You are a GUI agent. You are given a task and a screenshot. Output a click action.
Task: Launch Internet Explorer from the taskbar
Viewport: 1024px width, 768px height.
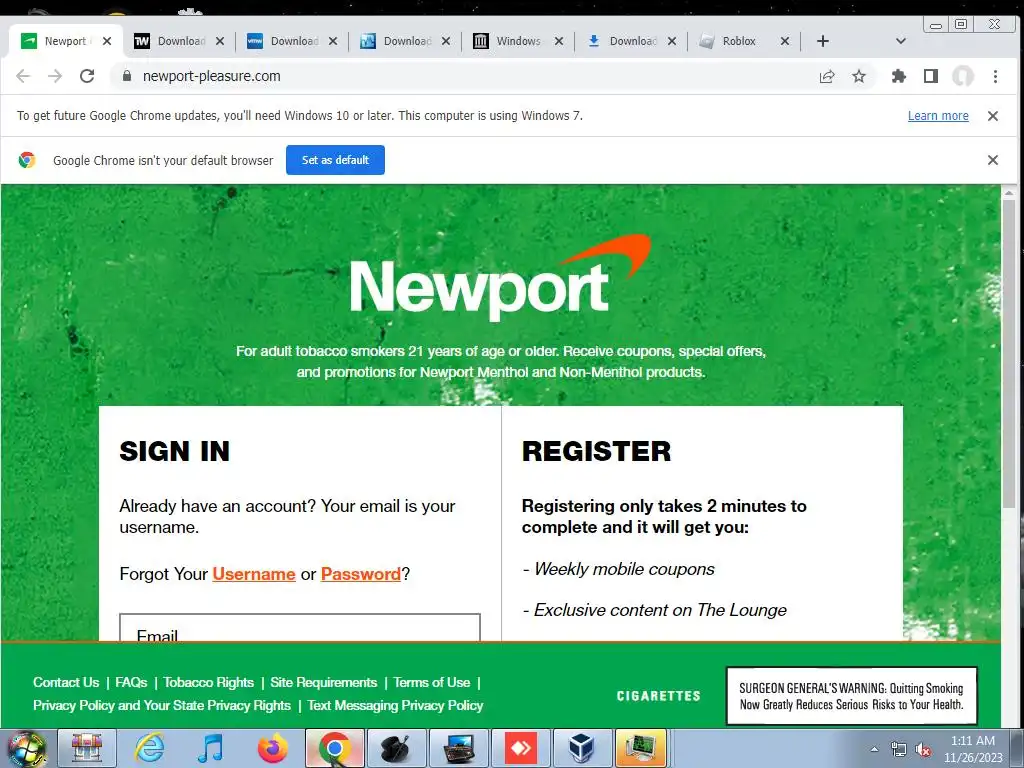[150, 748]
